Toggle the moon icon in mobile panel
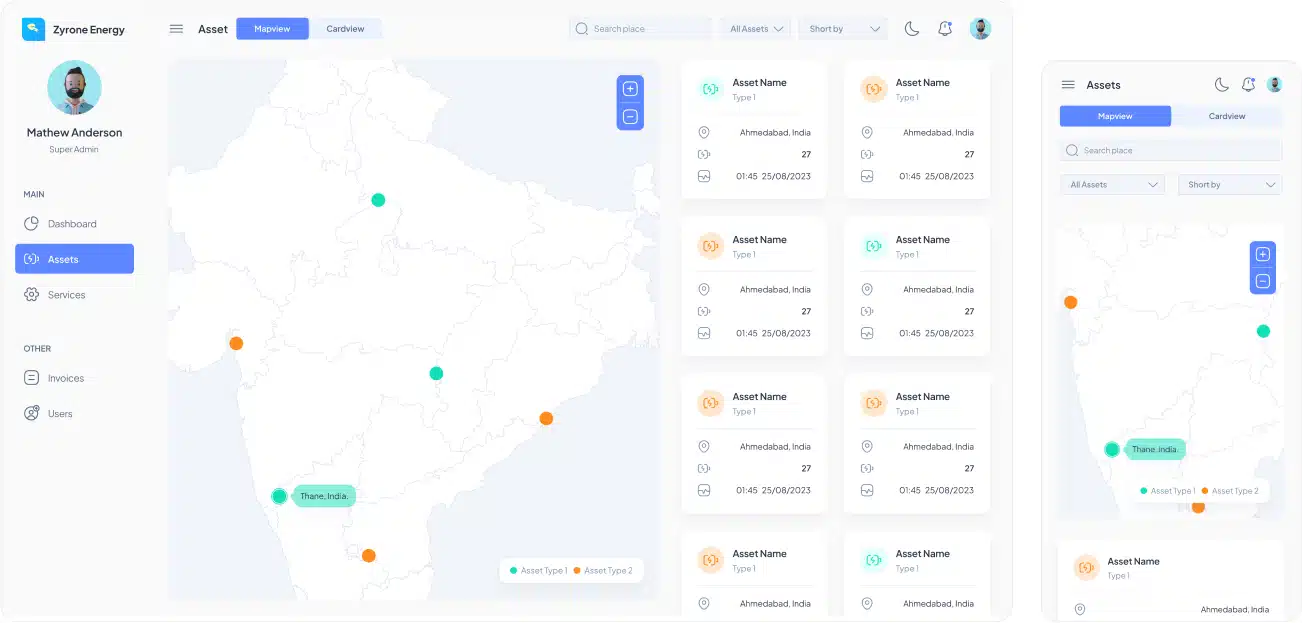The width and height of the screenshot is (1302, 623). [x=1221, y=85]
